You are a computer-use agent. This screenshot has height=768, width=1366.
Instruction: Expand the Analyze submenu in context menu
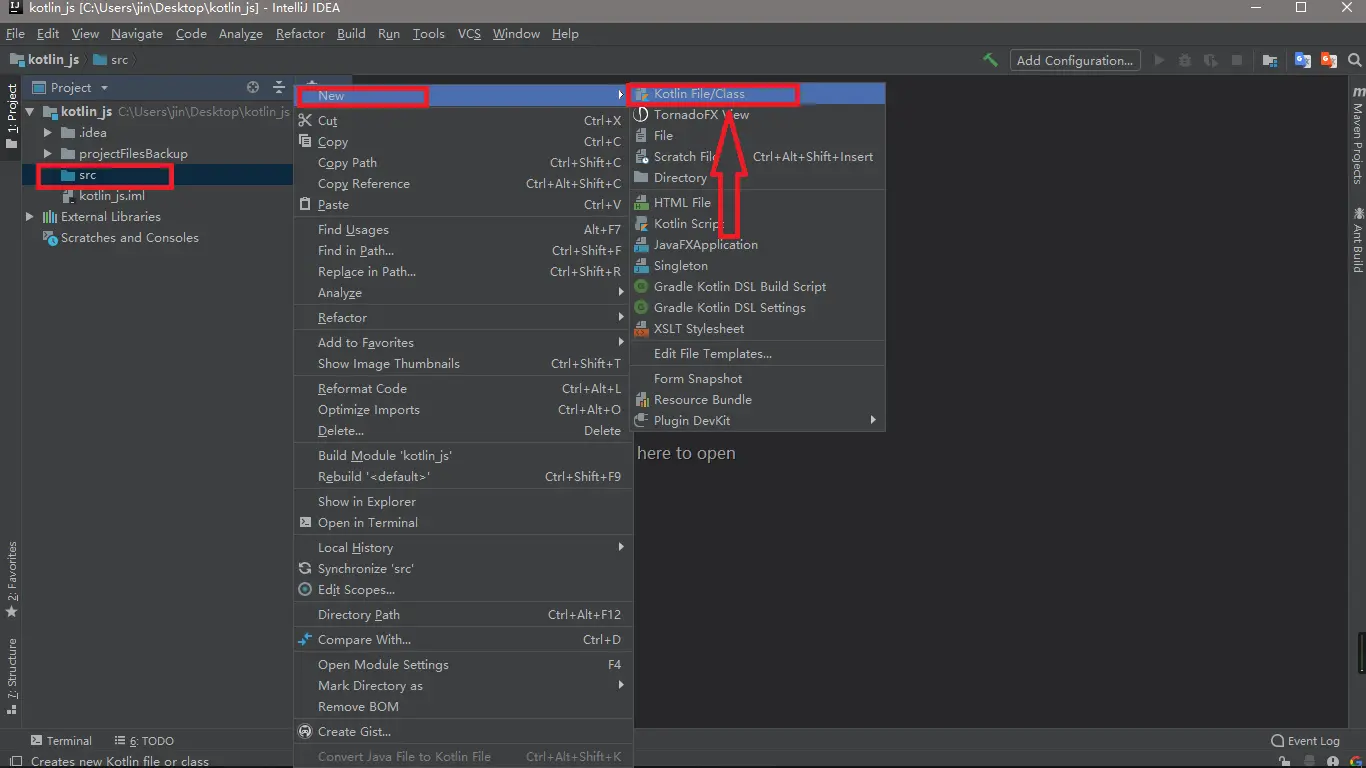[x=463, y=293]
